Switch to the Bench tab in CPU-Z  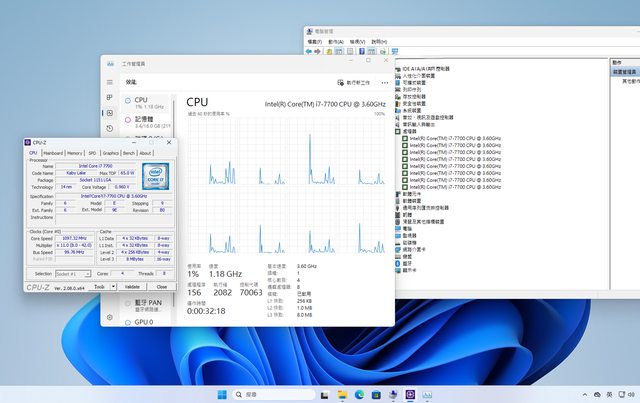[129, 153]
